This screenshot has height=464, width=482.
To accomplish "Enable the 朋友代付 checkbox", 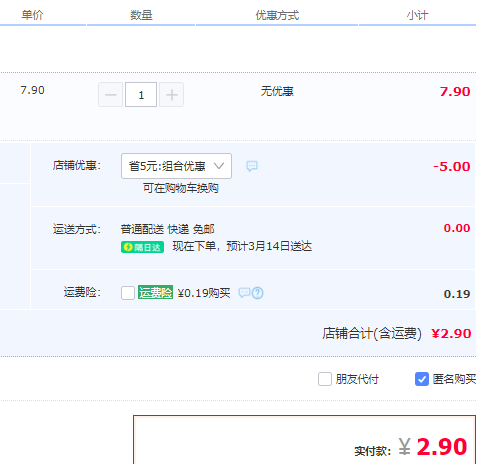I will tap(325, 379).
